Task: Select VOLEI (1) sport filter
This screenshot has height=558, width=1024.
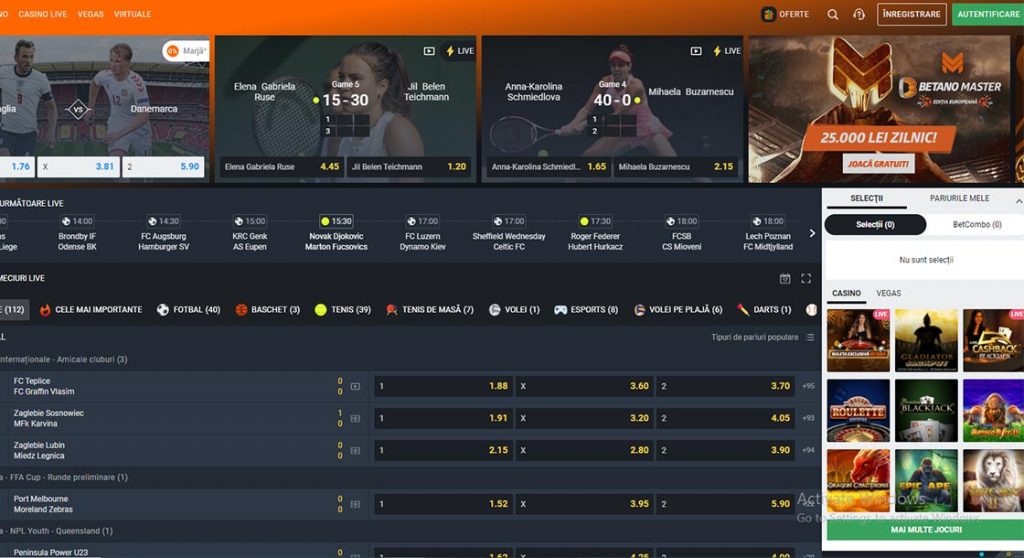Action: point(514,310)
